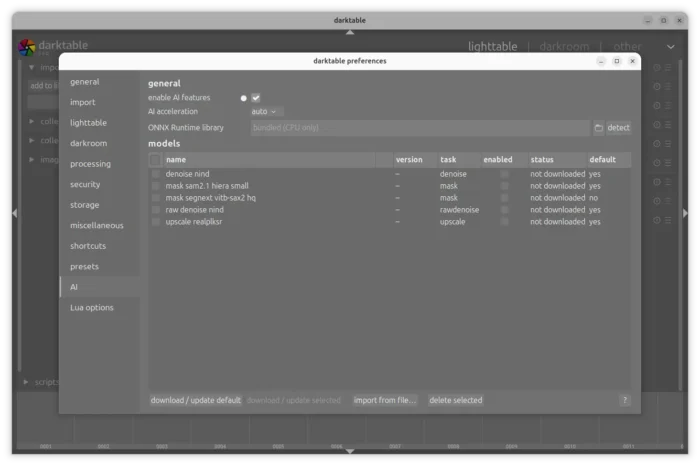700x466 pixels.
Task: Sort models by default column header
Action: (609, 160)
